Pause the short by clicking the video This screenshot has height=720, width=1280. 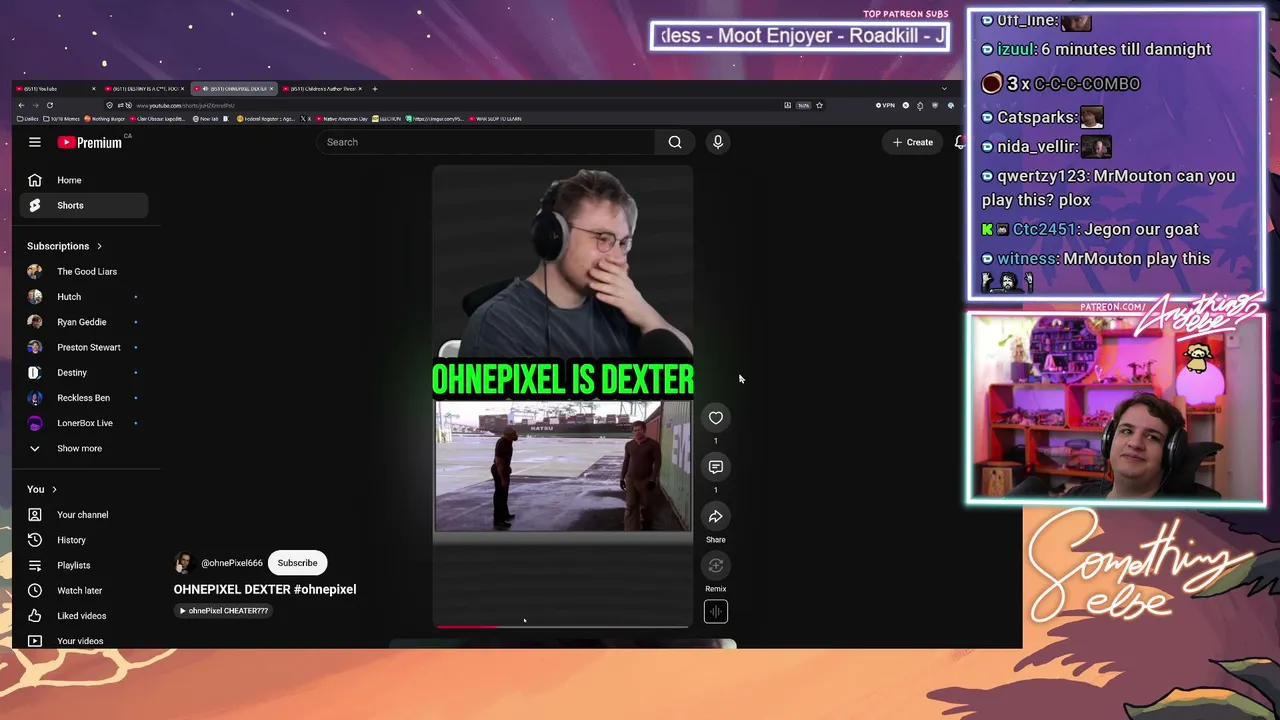pyautogui.click(x=562, y=395)
